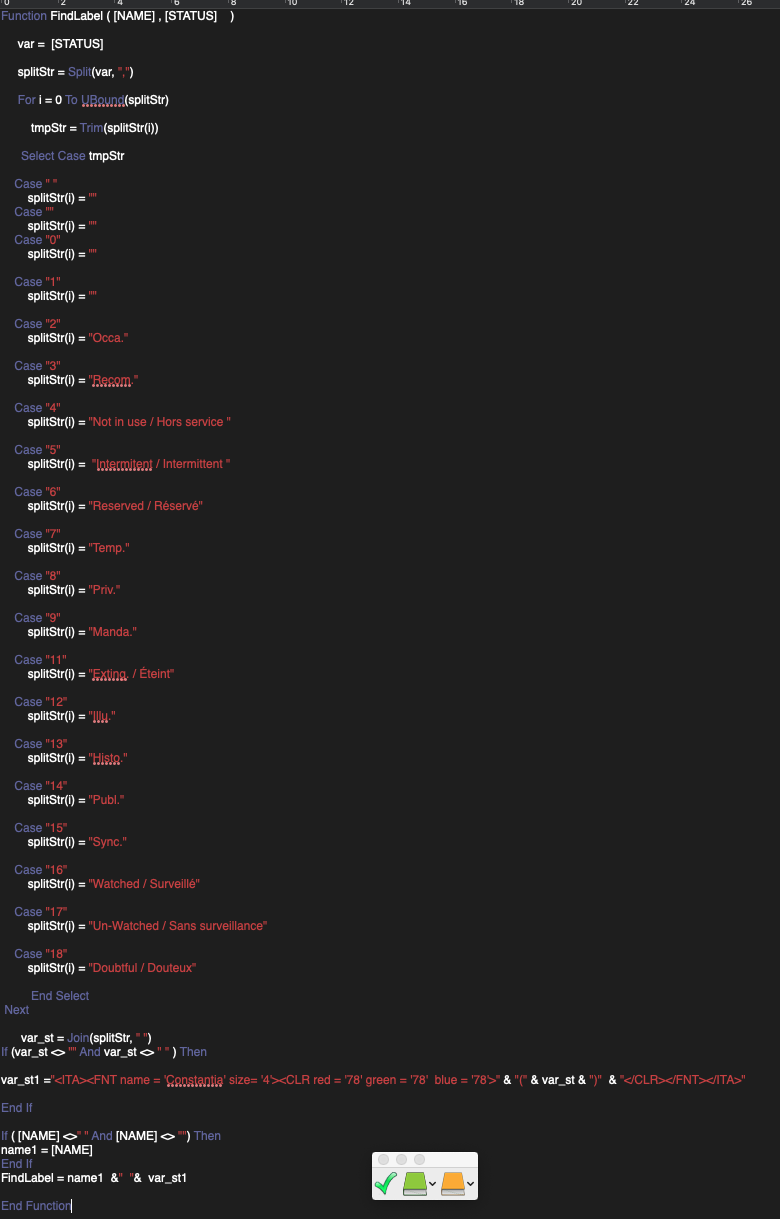The height and width of the screenshot is (1219, 780).
Task: Click the misspelled word 'Recom.' string
Action: 113,380
